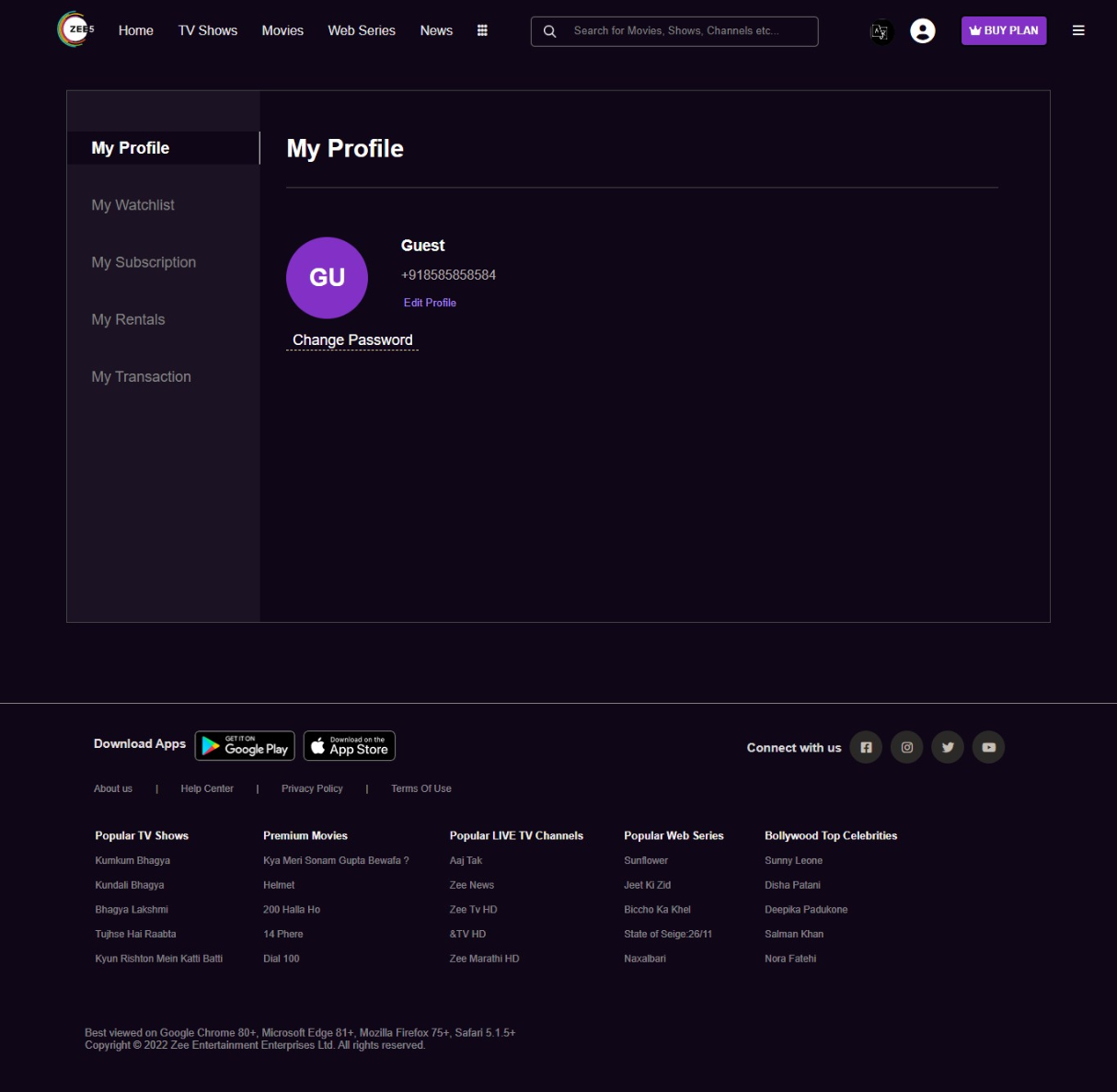1117x1092 pixels.
Task: Open ZEE5 YouTube channel
Action: 988,747
